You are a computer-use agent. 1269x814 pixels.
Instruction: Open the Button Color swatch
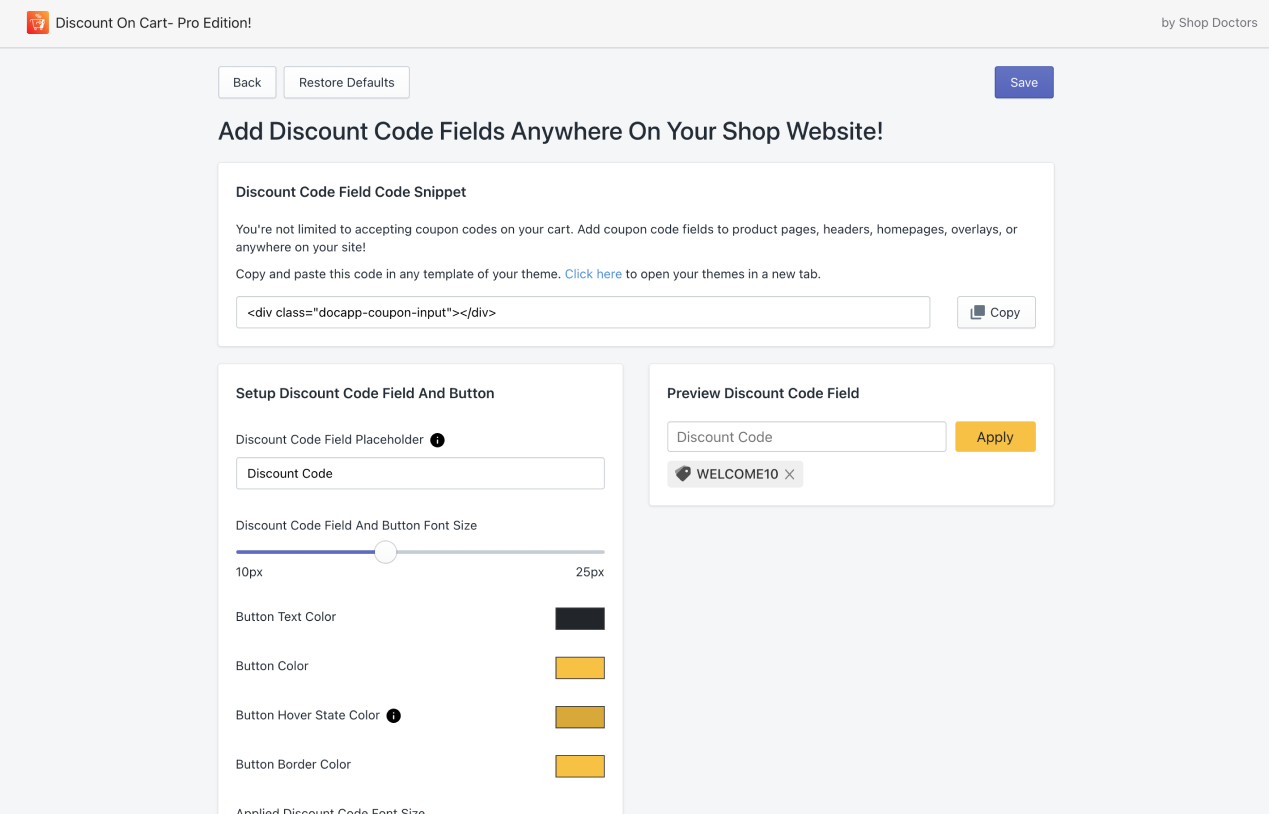pyautogui.click(x=580, y=667)
